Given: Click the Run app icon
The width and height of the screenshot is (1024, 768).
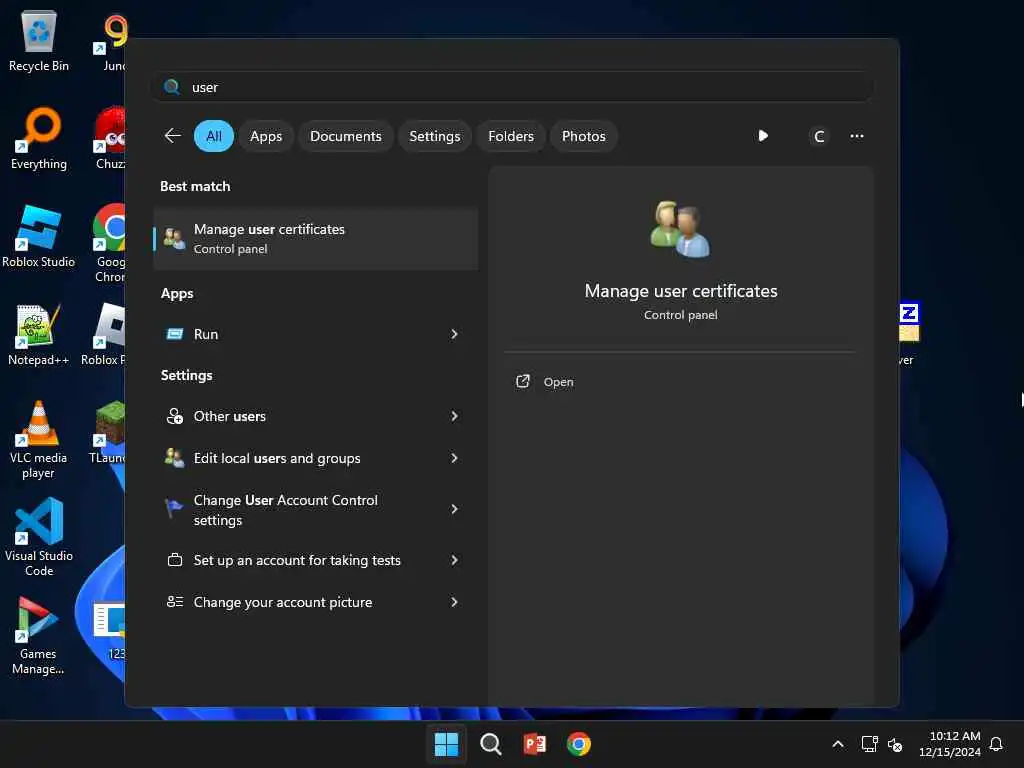Looking at the screenshot, I should (175, 334).
